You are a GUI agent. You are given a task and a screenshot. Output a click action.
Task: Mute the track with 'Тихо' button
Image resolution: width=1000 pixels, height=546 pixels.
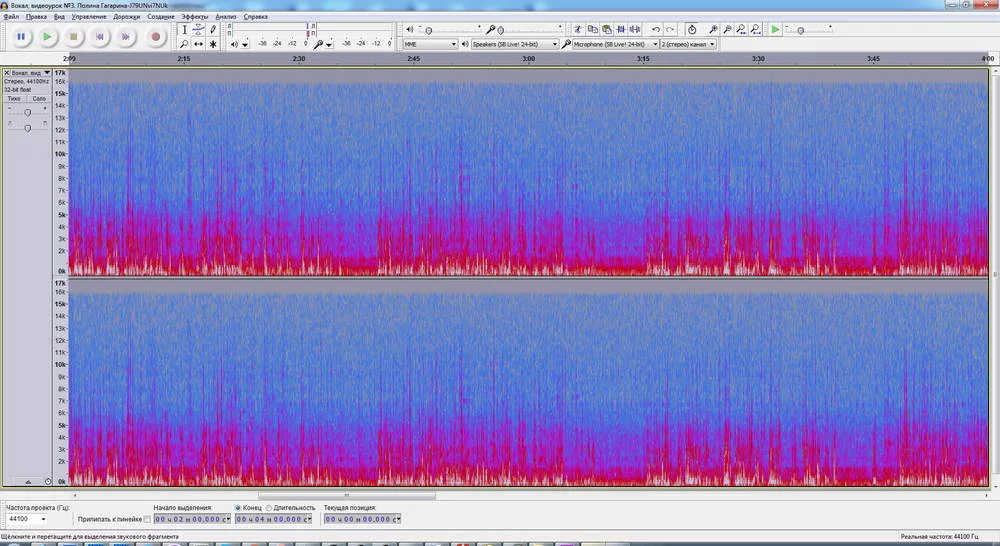point(14,99)
